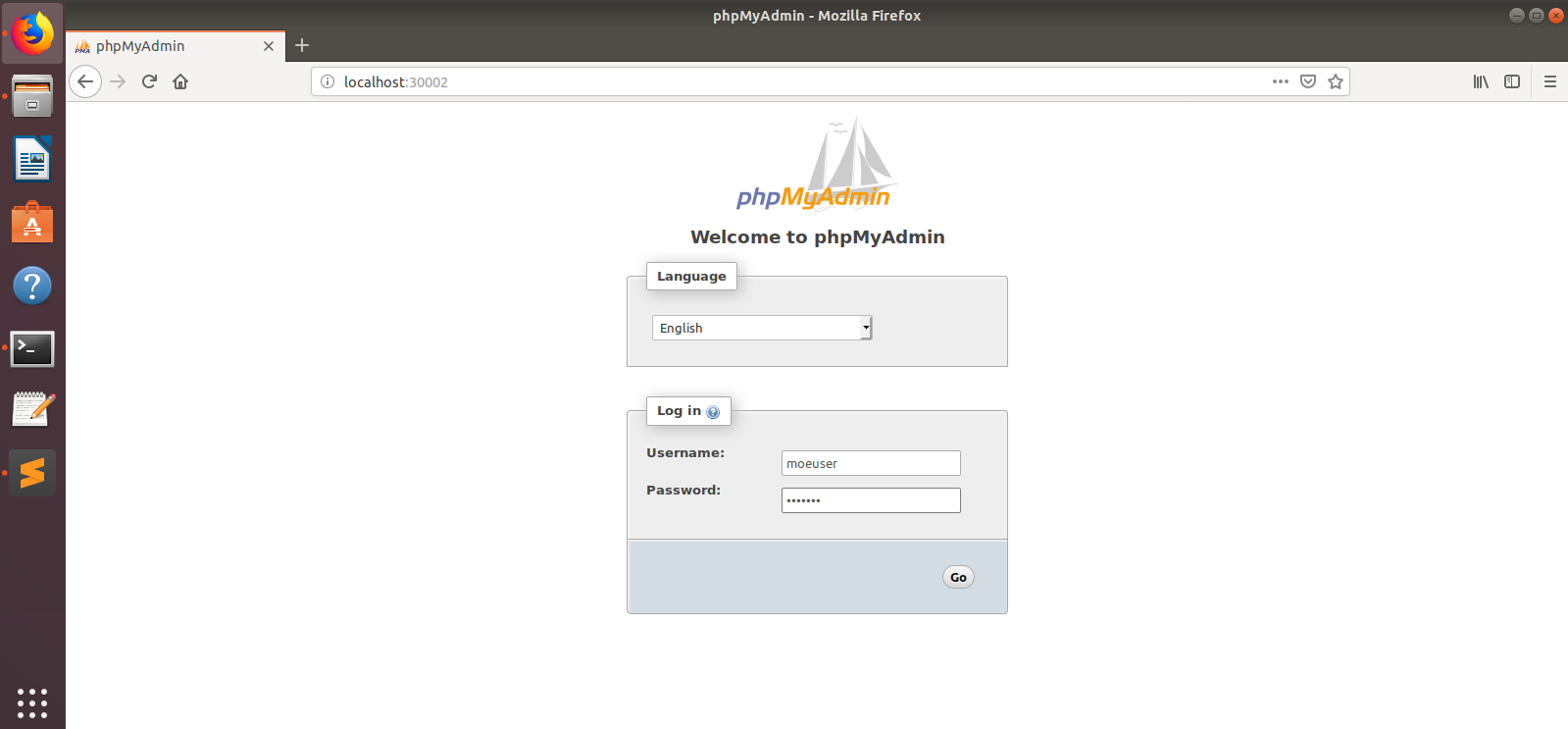1568x729 pixels.
Task: Go back using the browser back arrow
Action: pyautogui.click(x=85, y=81)
